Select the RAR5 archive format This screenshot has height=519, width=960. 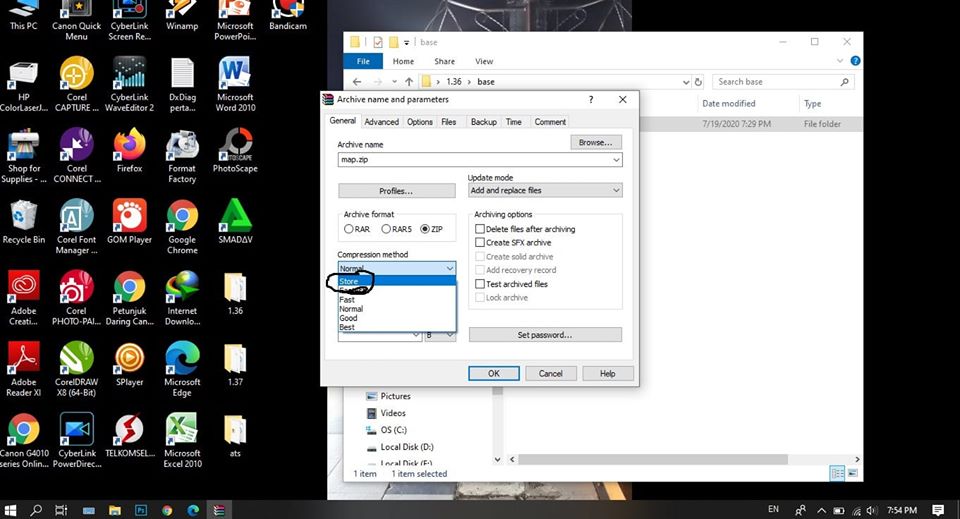pos(396,229)
